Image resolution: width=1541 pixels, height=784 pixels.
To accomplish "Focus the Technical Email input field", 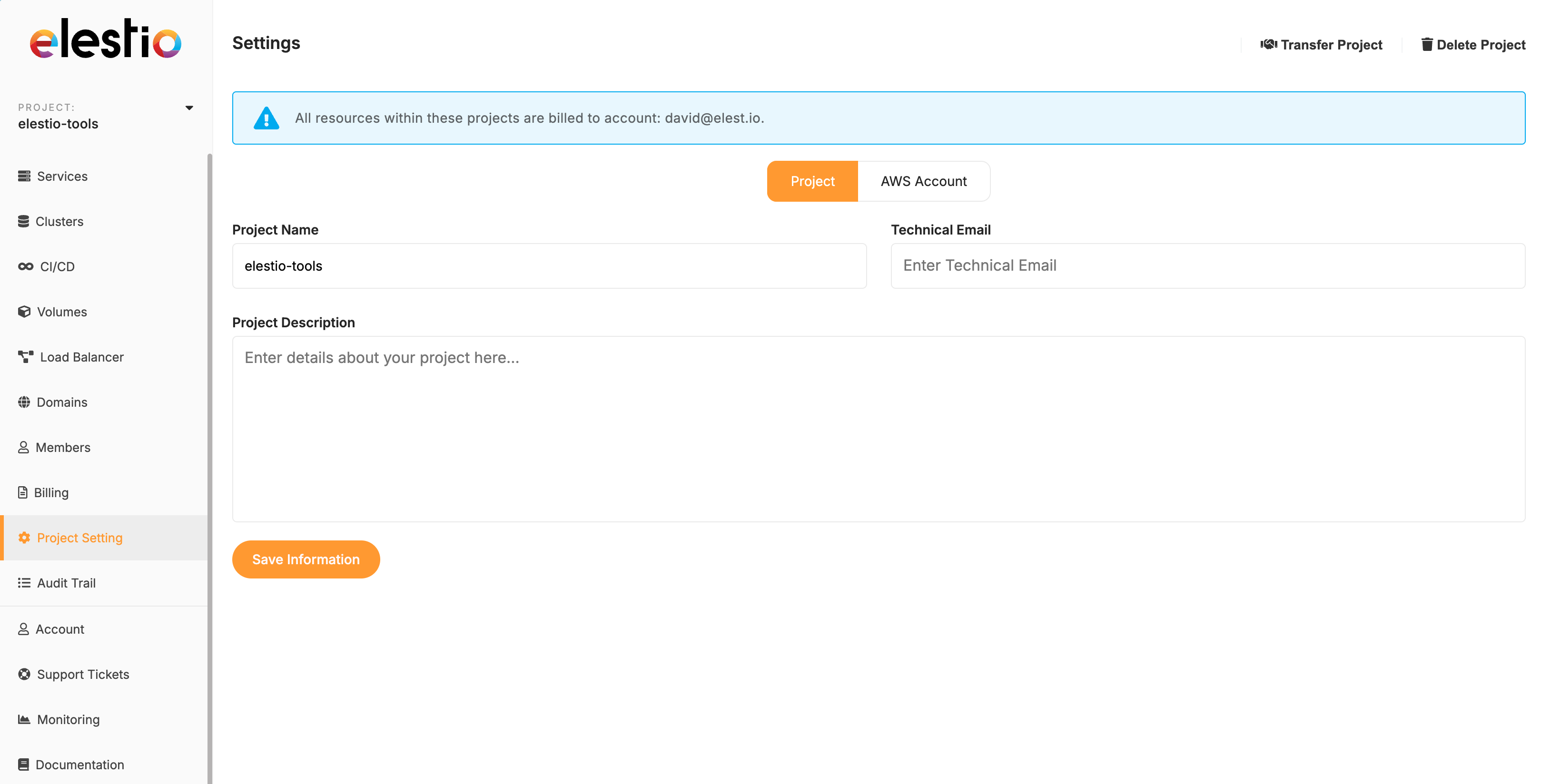I will (1207, 265).
